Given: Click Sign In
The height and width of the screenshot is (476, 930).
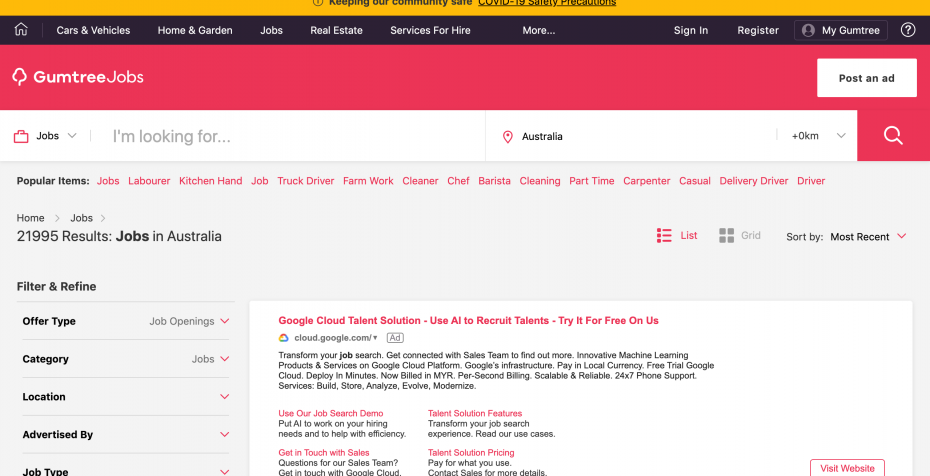Looking at the screenshot, I should tap(690, 30).
